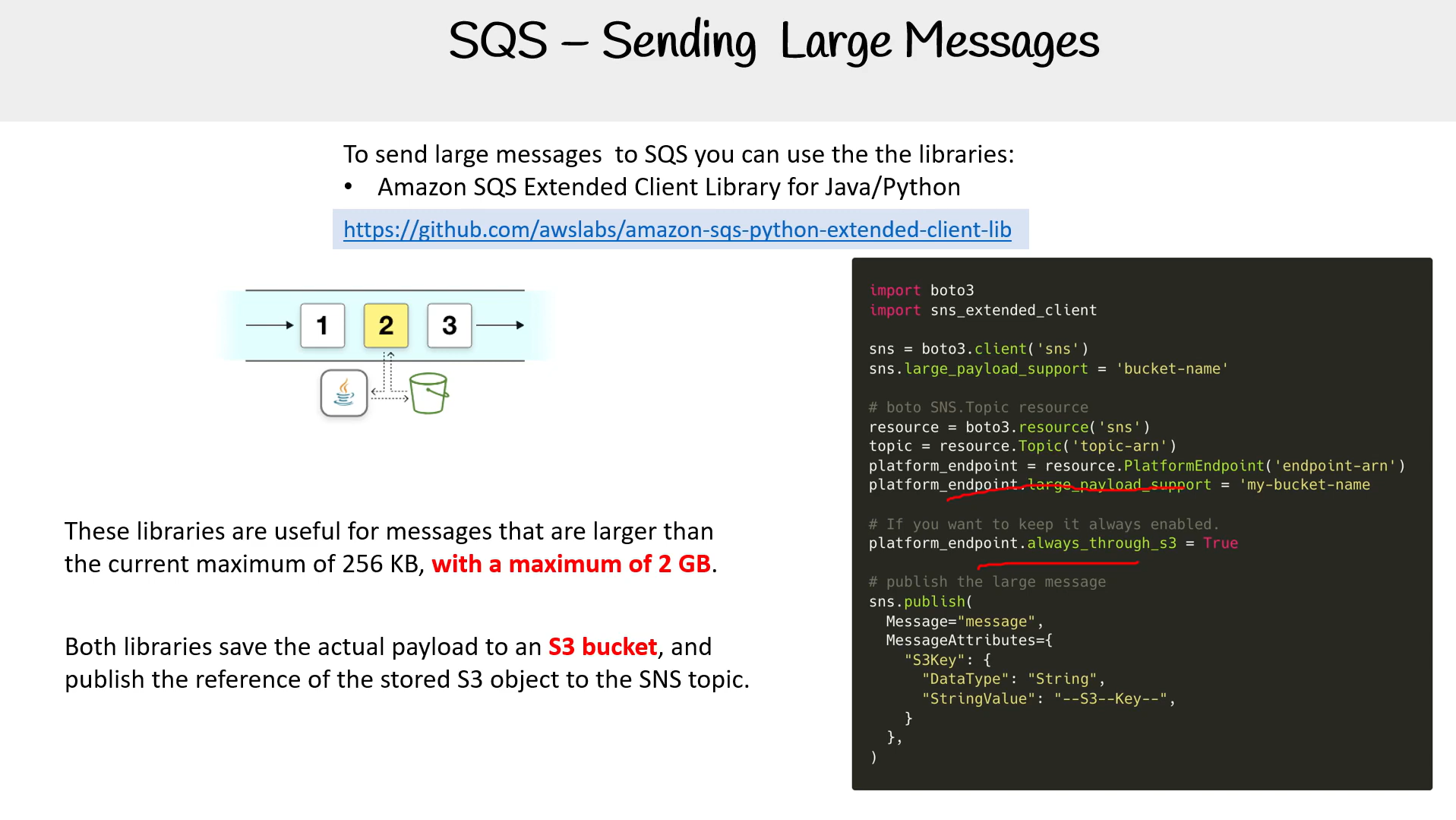Click code line "resource = boto3.resource('sns')"
Viewport: 1456px width, 820px height.
pyautogui.click(x=1009, y=427)
